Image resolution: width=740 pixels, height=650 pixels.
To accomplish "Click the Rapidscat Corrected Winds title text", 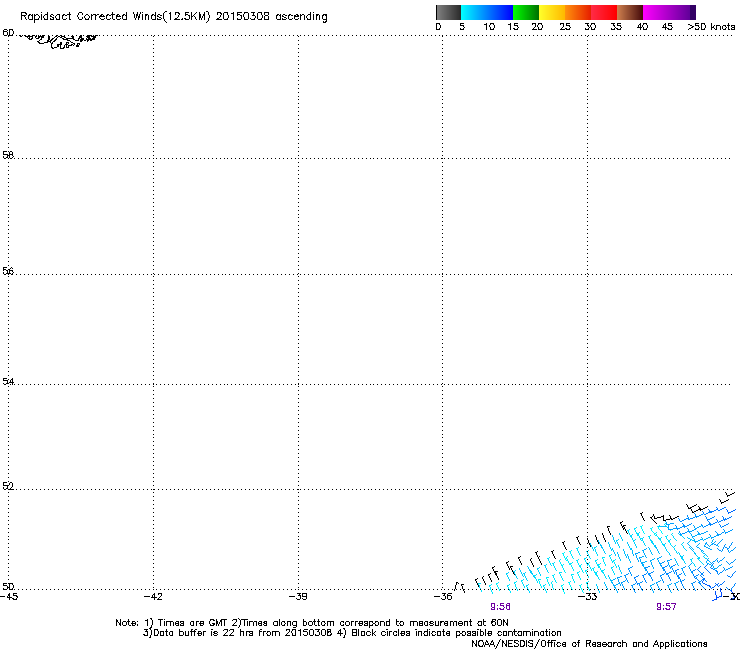I will click(x=174, y=17).
